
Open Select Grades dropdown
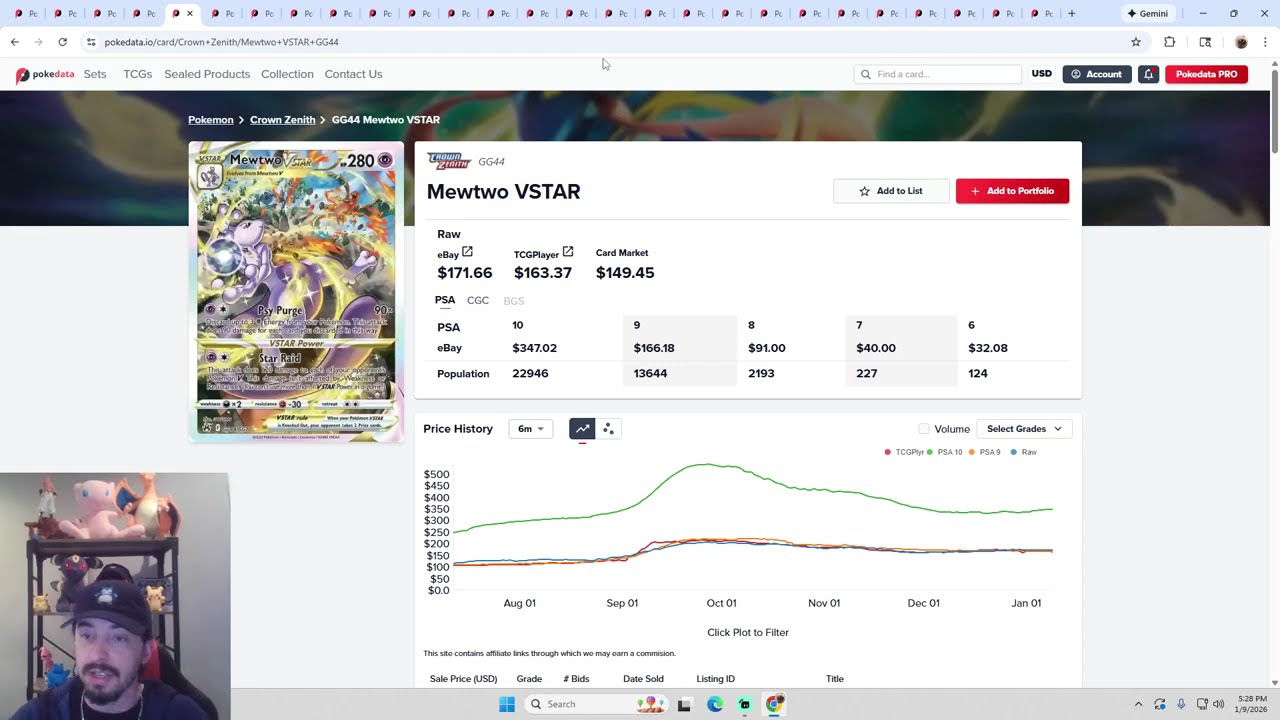click(1024, 429)
